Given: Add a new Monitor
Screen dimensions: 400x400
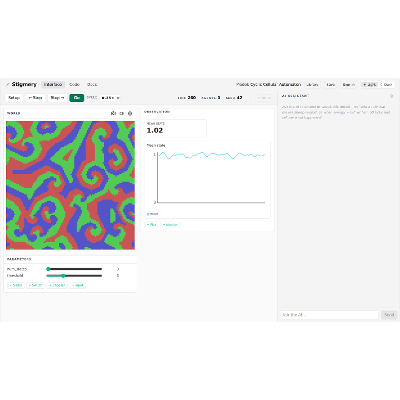Looking at the screenshot, I should pos(170,225).
